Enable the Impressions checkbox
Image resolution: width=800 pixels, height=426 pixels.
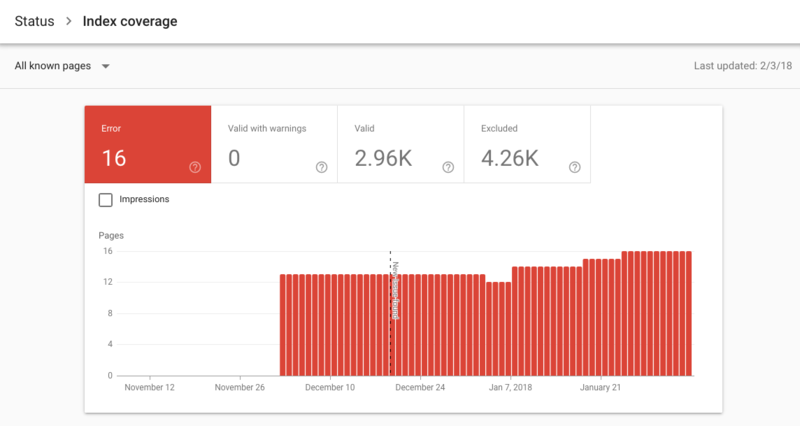tap(106, 200)
